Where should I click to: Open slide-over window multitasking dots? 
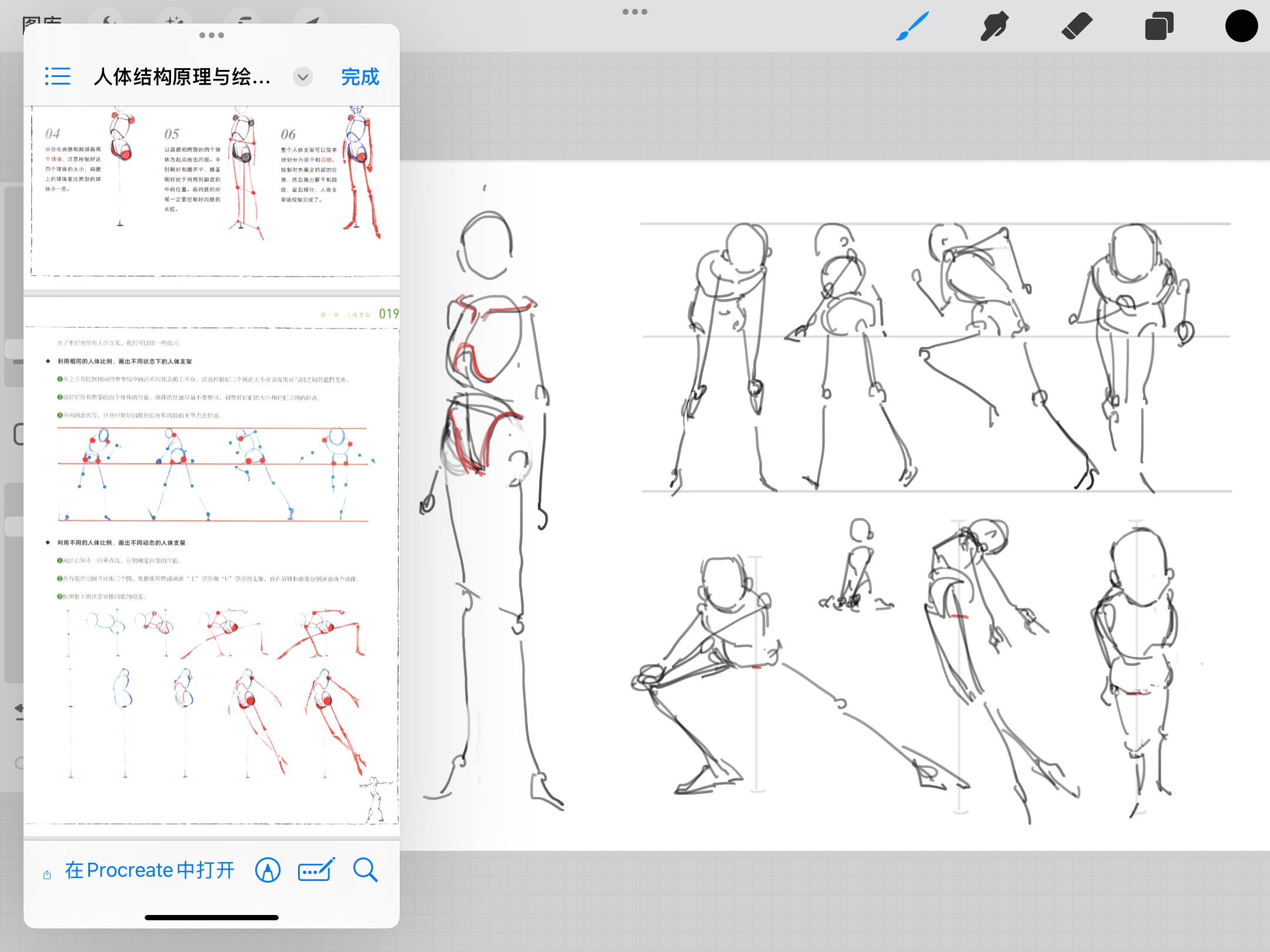point(212,35)
